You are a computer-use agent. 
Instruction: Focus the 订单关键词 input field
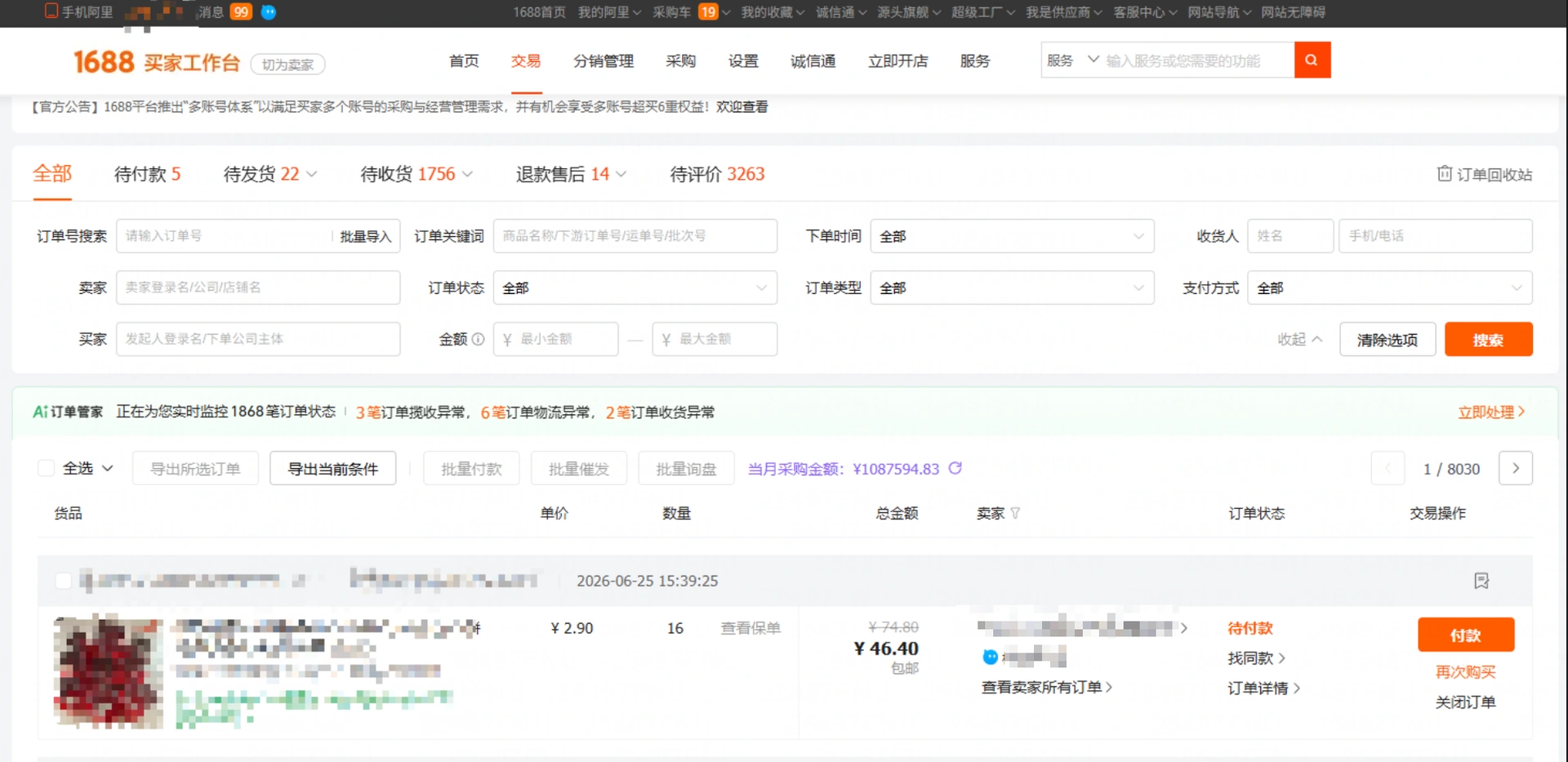635,236
